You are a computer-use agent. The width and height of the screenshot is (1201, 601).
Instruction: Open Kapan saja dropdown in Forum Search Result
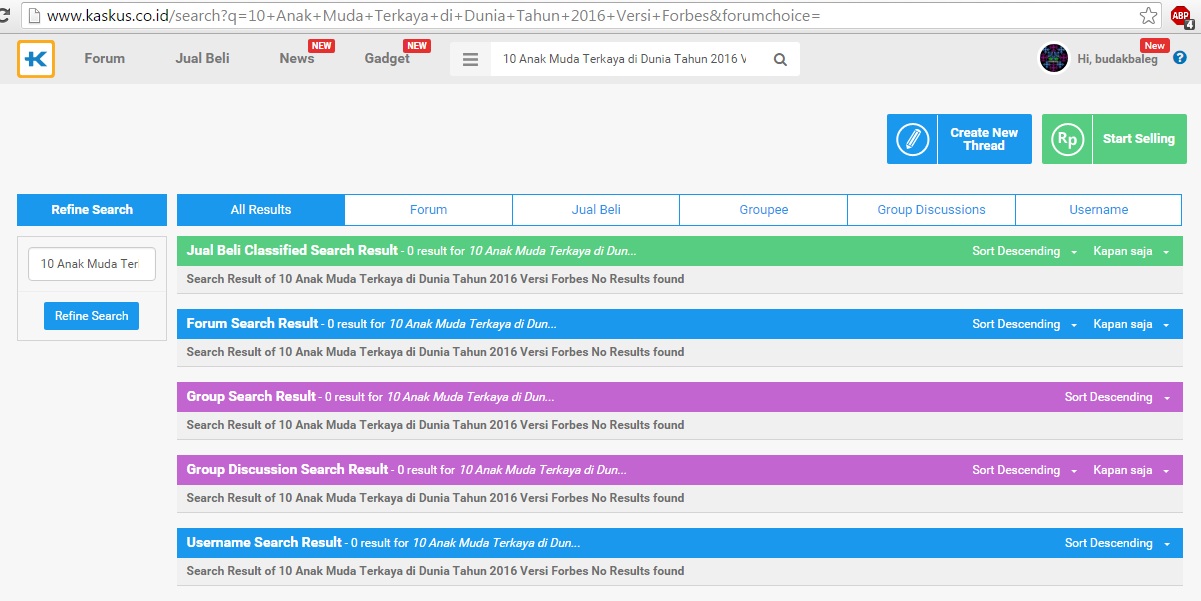tap(1131, 324)
